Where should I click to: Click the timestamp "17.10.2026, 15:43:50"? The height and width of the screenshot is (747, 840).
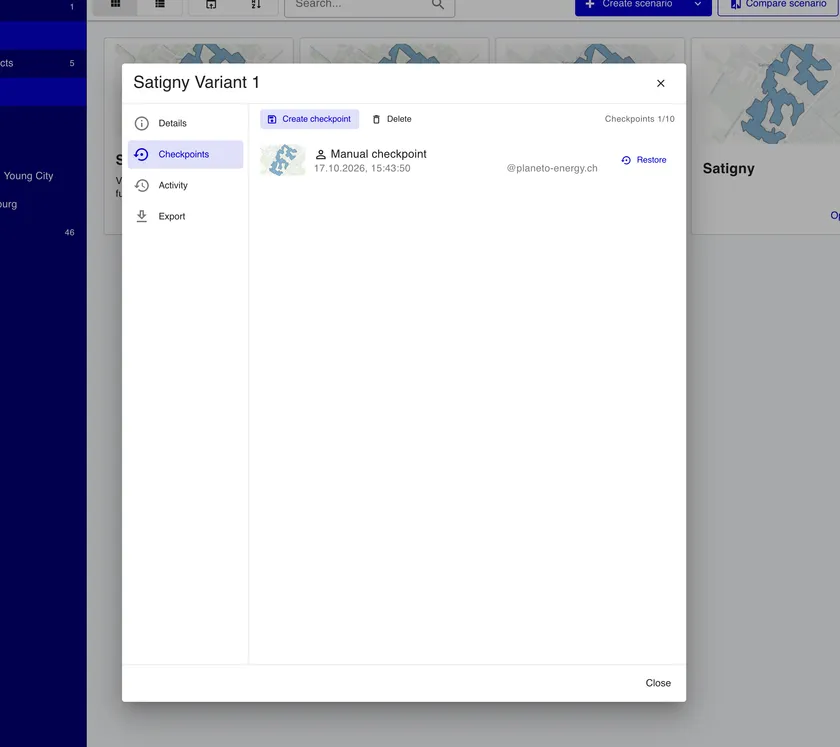362,168
